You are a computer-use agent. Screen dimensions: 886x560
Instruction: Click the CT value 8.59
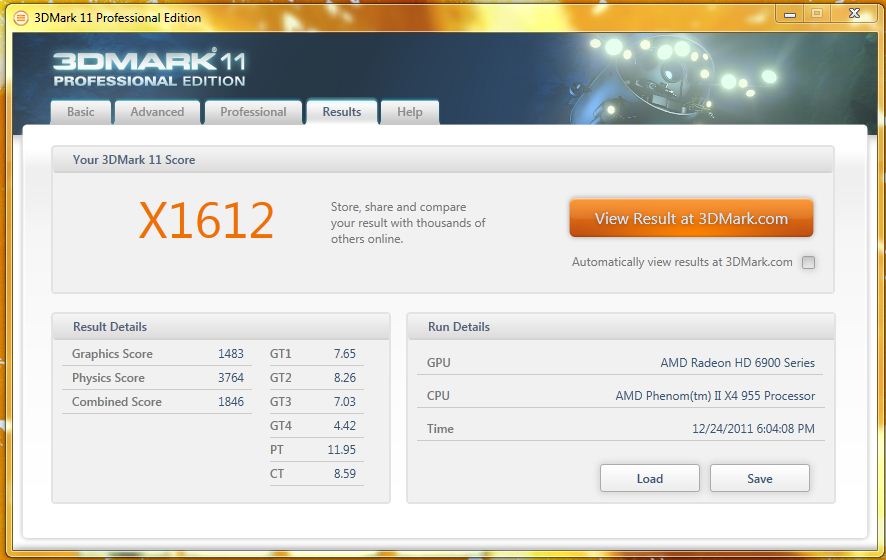pyautogui.click(x=345, y=474)
